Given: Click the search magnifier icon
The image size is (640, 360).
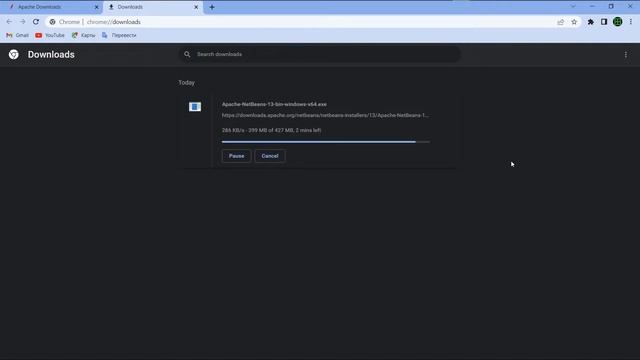Looking at the screenshot, I should pos(187,54).
